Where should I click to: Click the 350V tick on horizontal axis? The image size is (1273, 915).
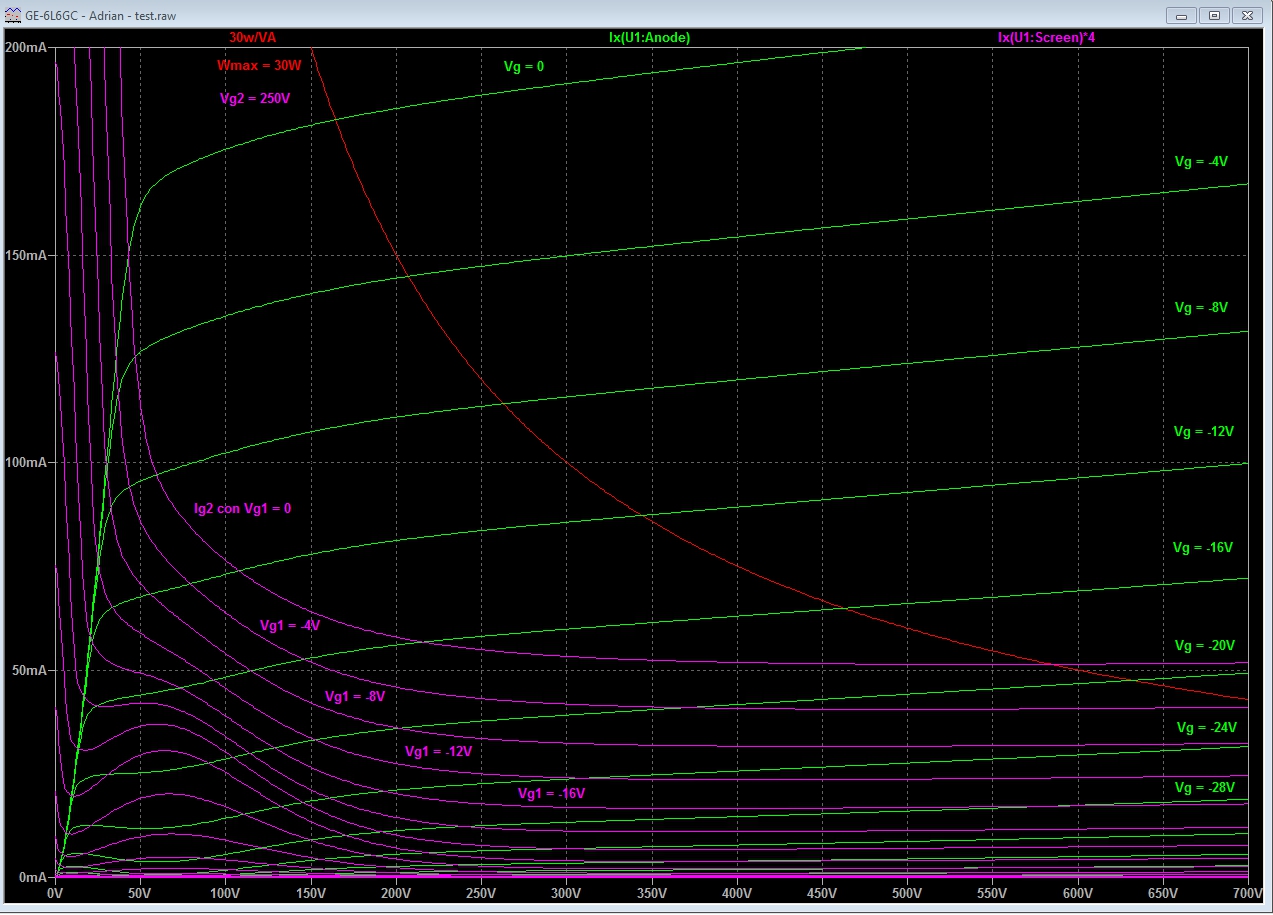click(x=652, y=893)
